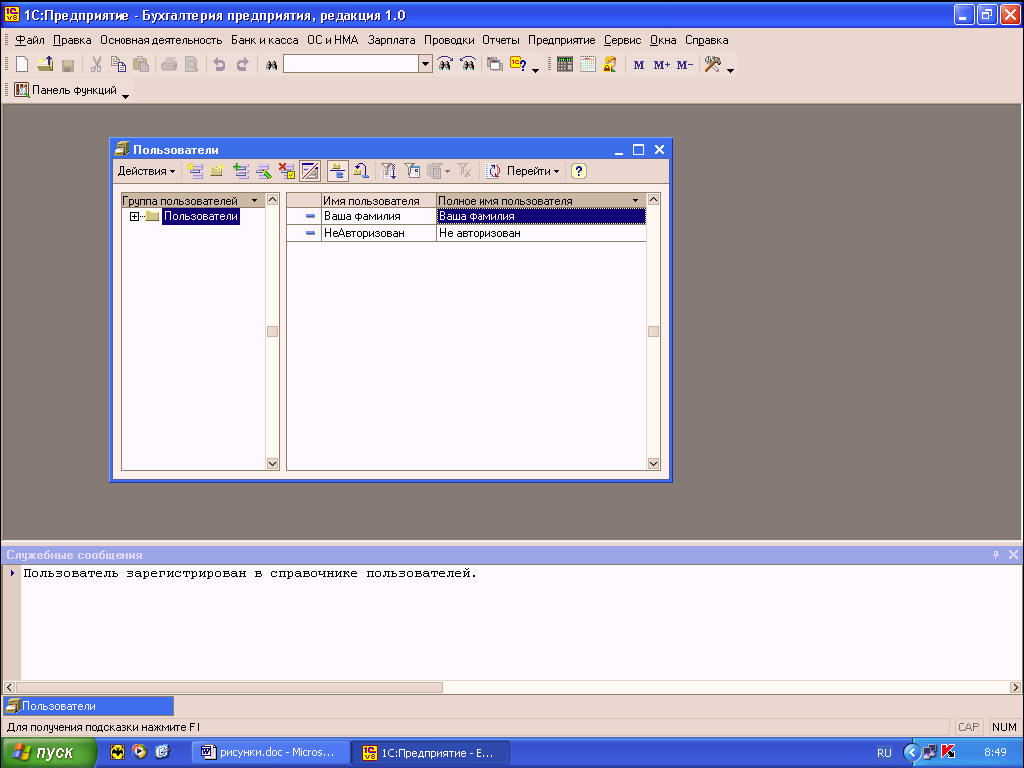Image resolution: width=1024 pixels, height=768 pixels.
Task: Click the yellow help question mark icon
Action: click(x=578, y=171)
